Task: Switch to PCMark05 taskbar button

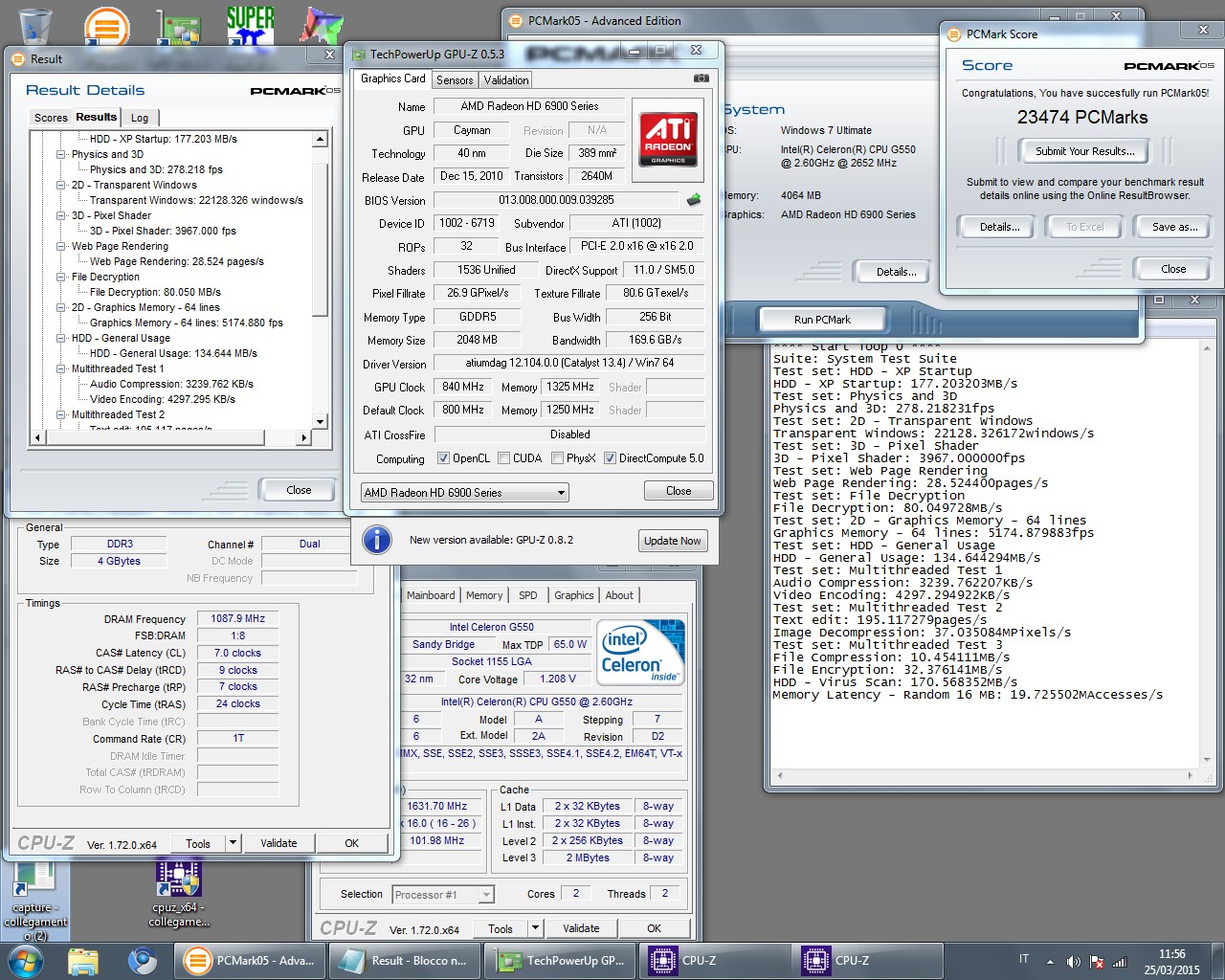Action: click(x=251, y=961)
